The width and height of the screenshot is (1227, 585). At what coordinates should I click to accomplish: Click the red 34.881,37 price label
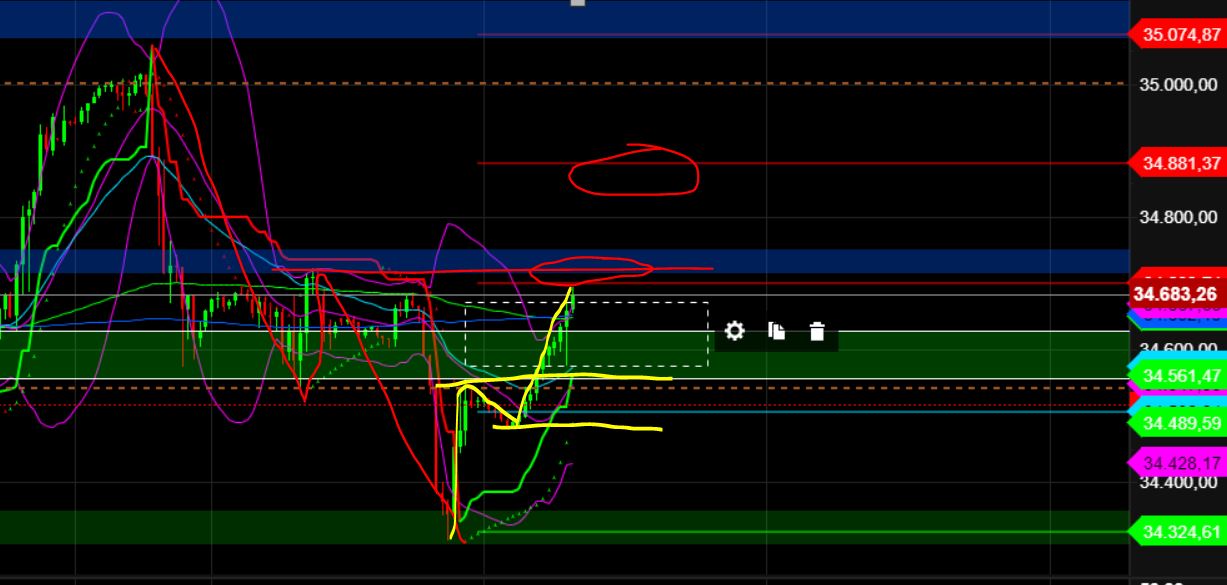pyautogui.click(x=1180, y=161)
